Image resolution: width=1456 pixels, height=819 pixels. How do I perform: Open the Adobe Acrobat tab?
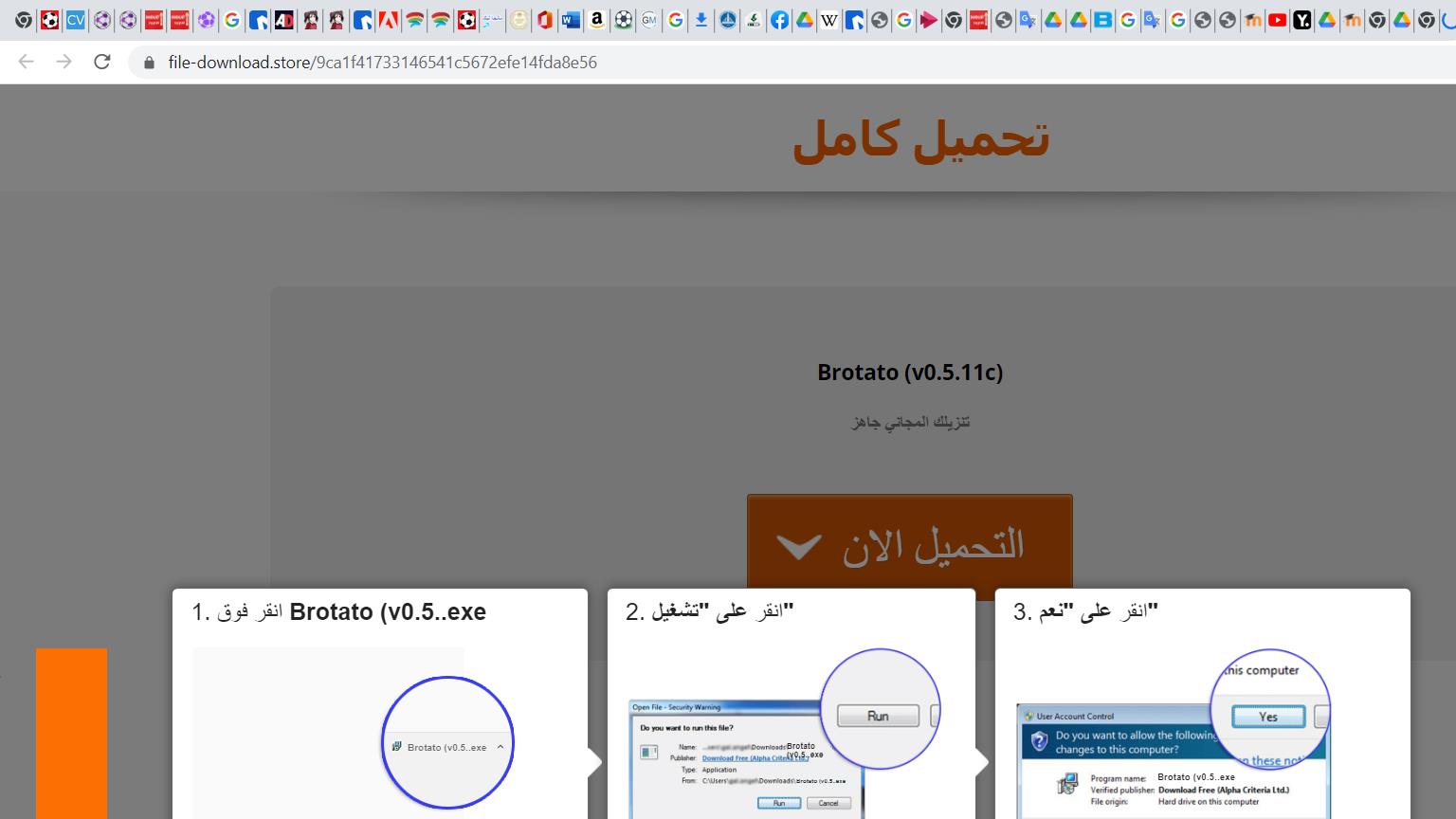388,20
